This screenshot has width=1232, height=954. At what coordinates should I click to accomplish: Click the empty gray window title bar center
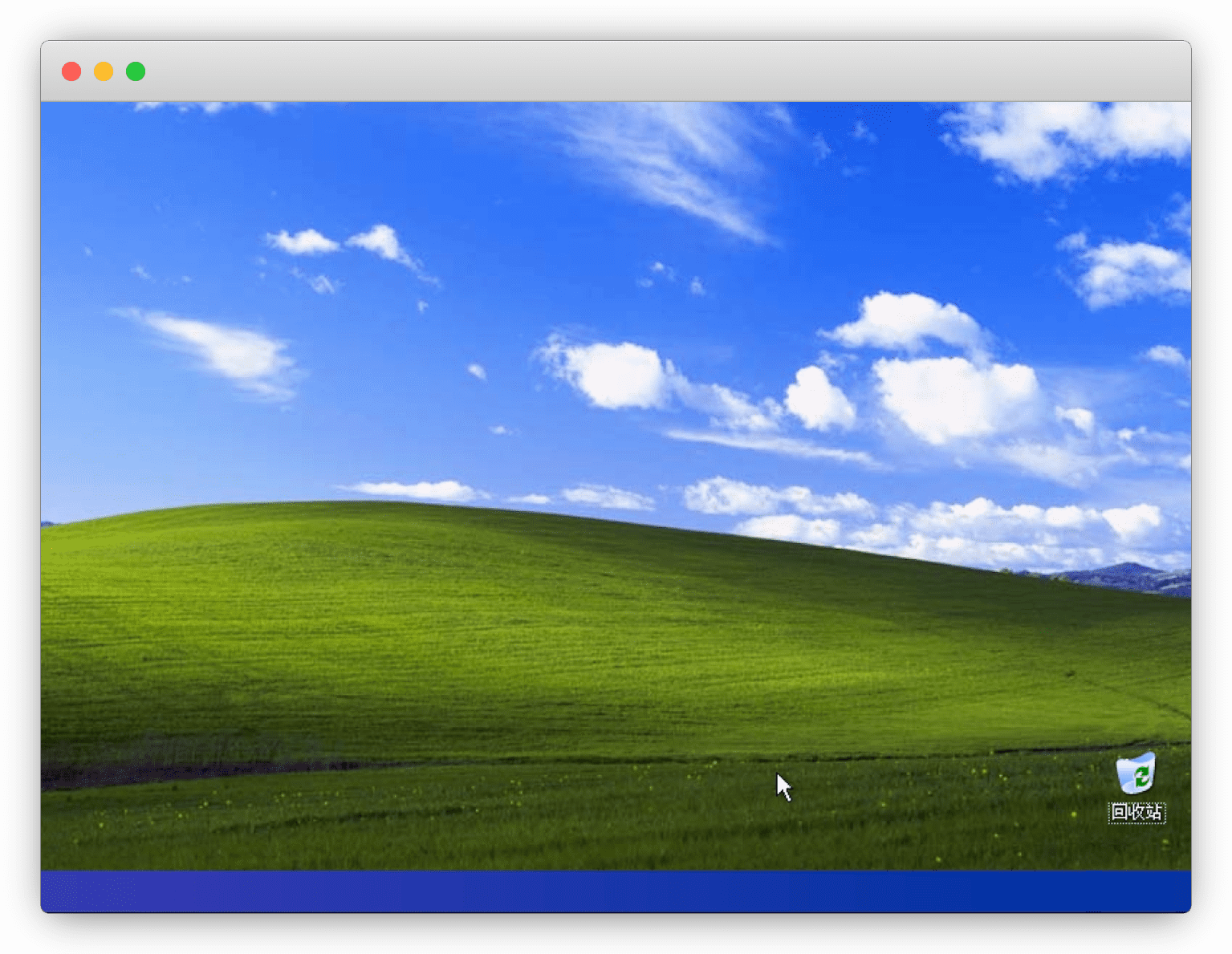(x=616, y=71)
